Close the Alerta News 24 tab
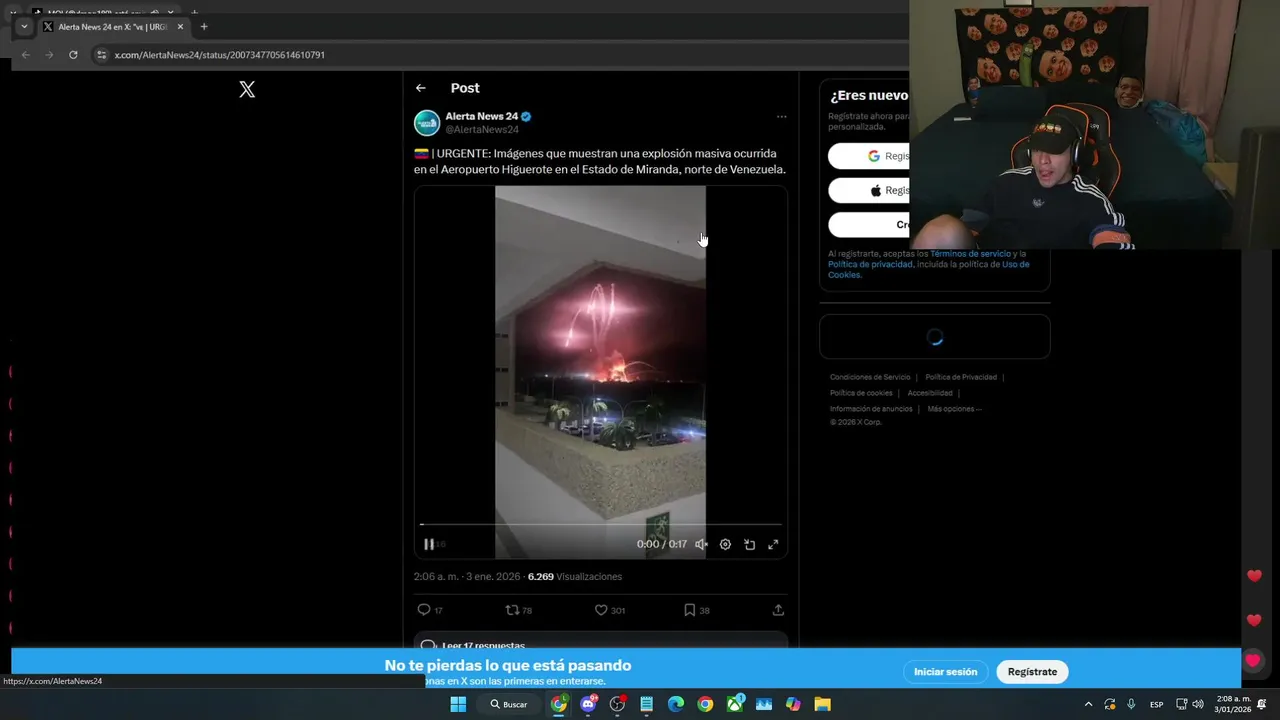Viewport: 1280px width, 720px height. pyautogui.click(x=180, y=27)
